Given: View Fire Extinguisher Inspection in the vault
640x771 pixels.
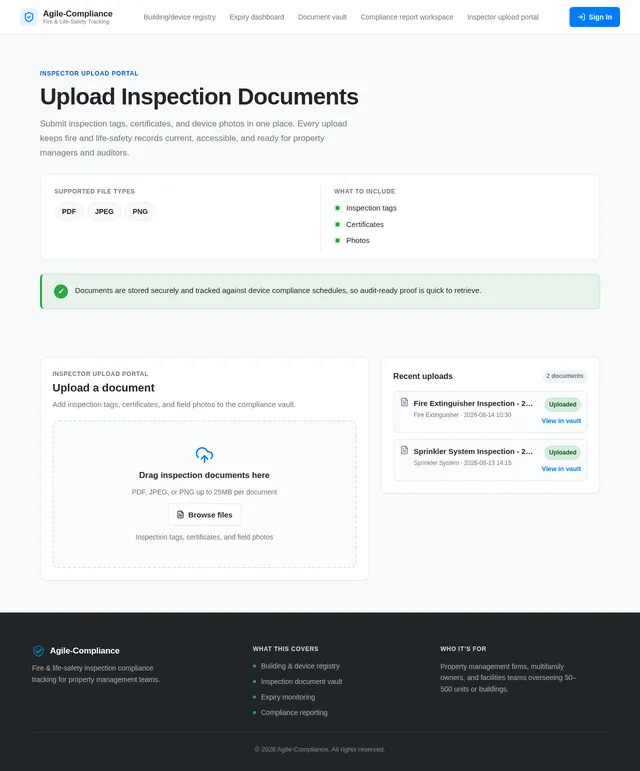Looking at the screenshot, I should tap(561, 421).
